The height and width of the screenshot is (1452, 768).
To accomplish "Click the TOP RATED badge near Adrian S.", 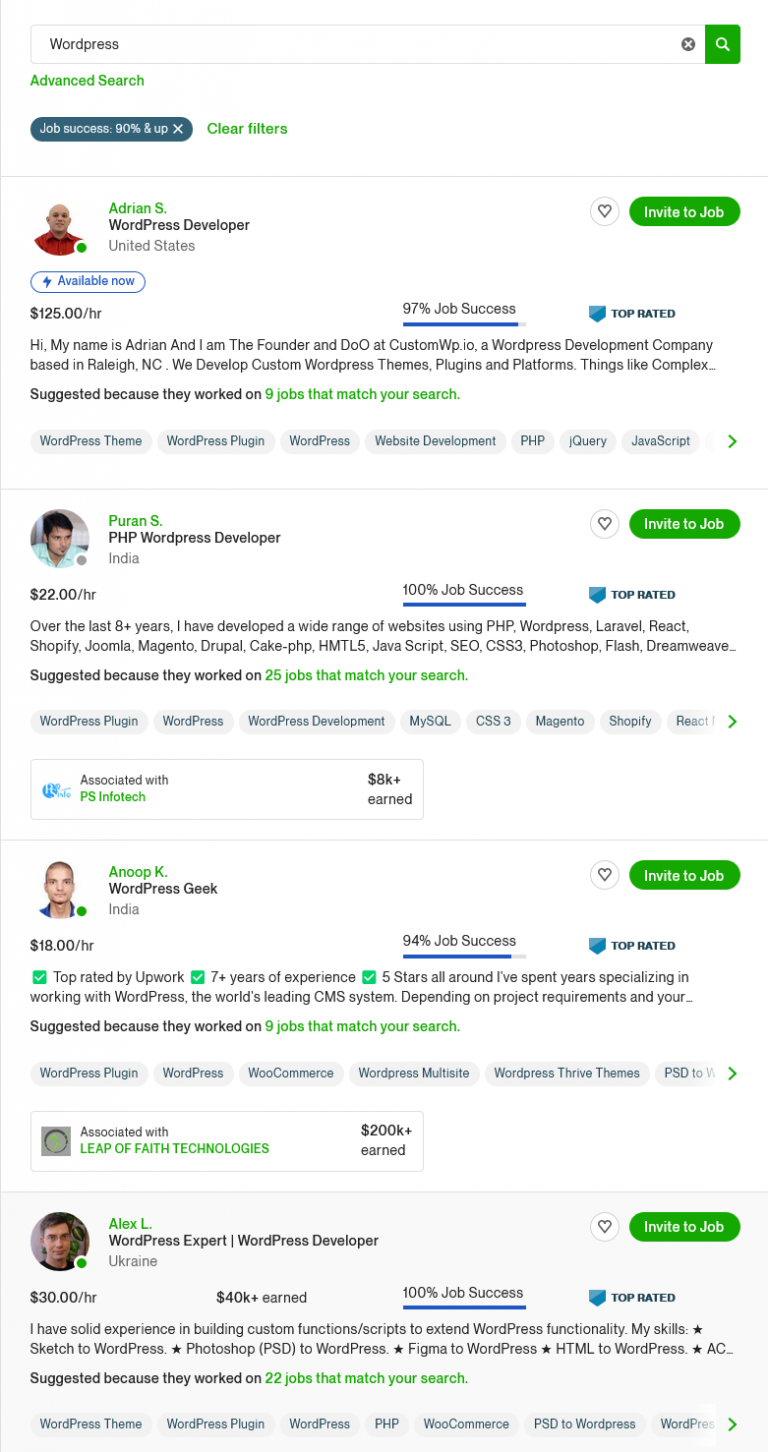I will pyautogui.click(x=632, y=313).
